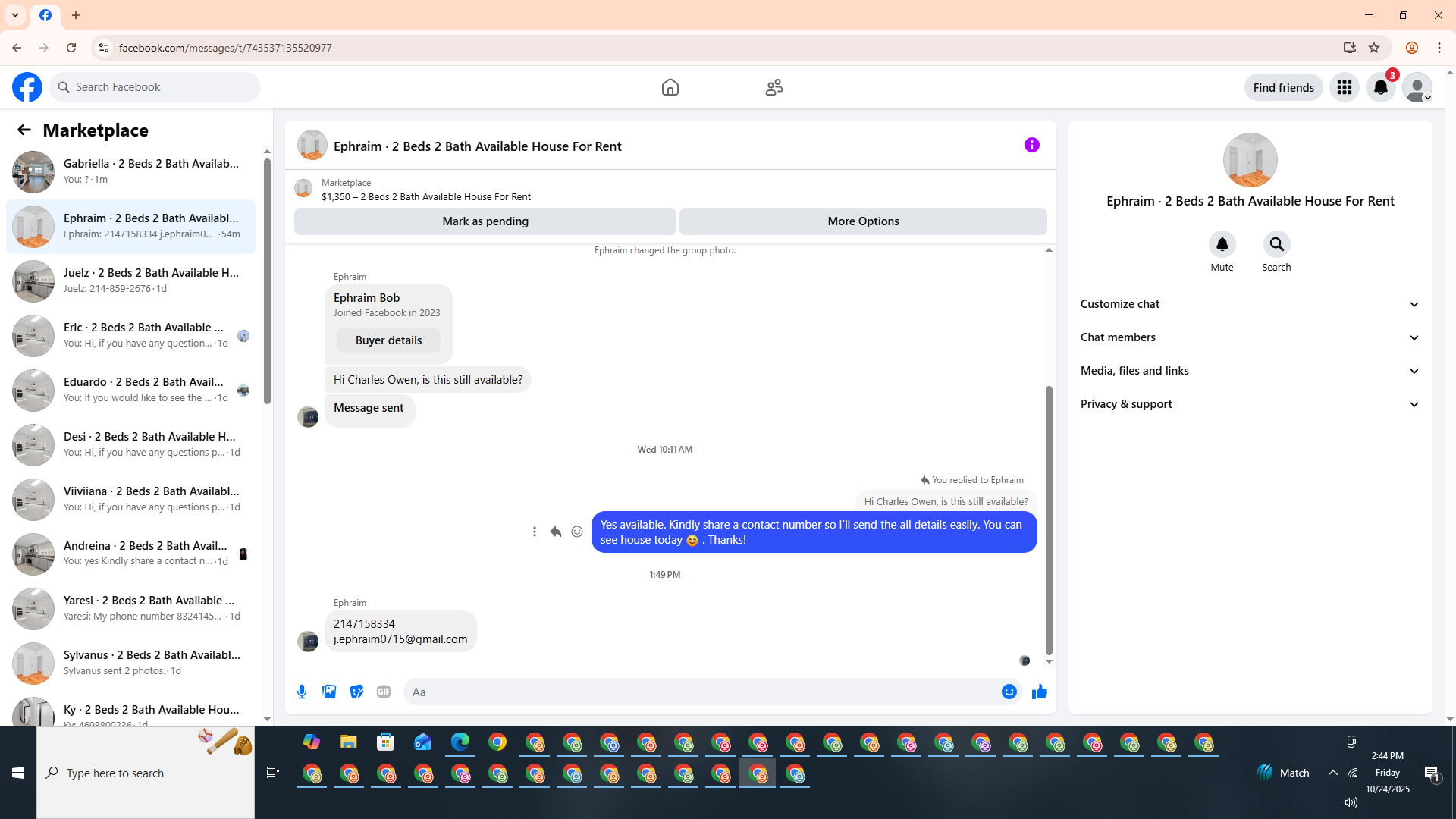
Task: Open the Yaresi conversation
Action: pyautogui.click(x=130, y=609)
